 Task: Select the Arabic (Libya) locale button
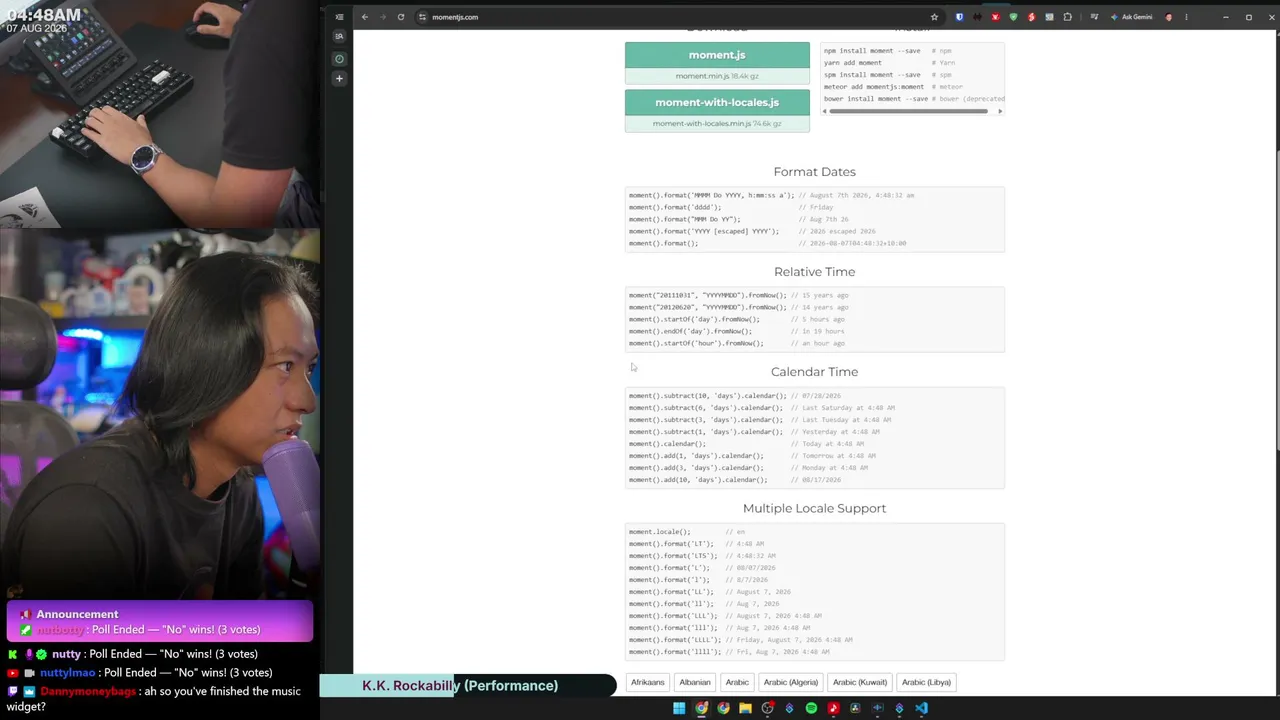coord(926,682)
